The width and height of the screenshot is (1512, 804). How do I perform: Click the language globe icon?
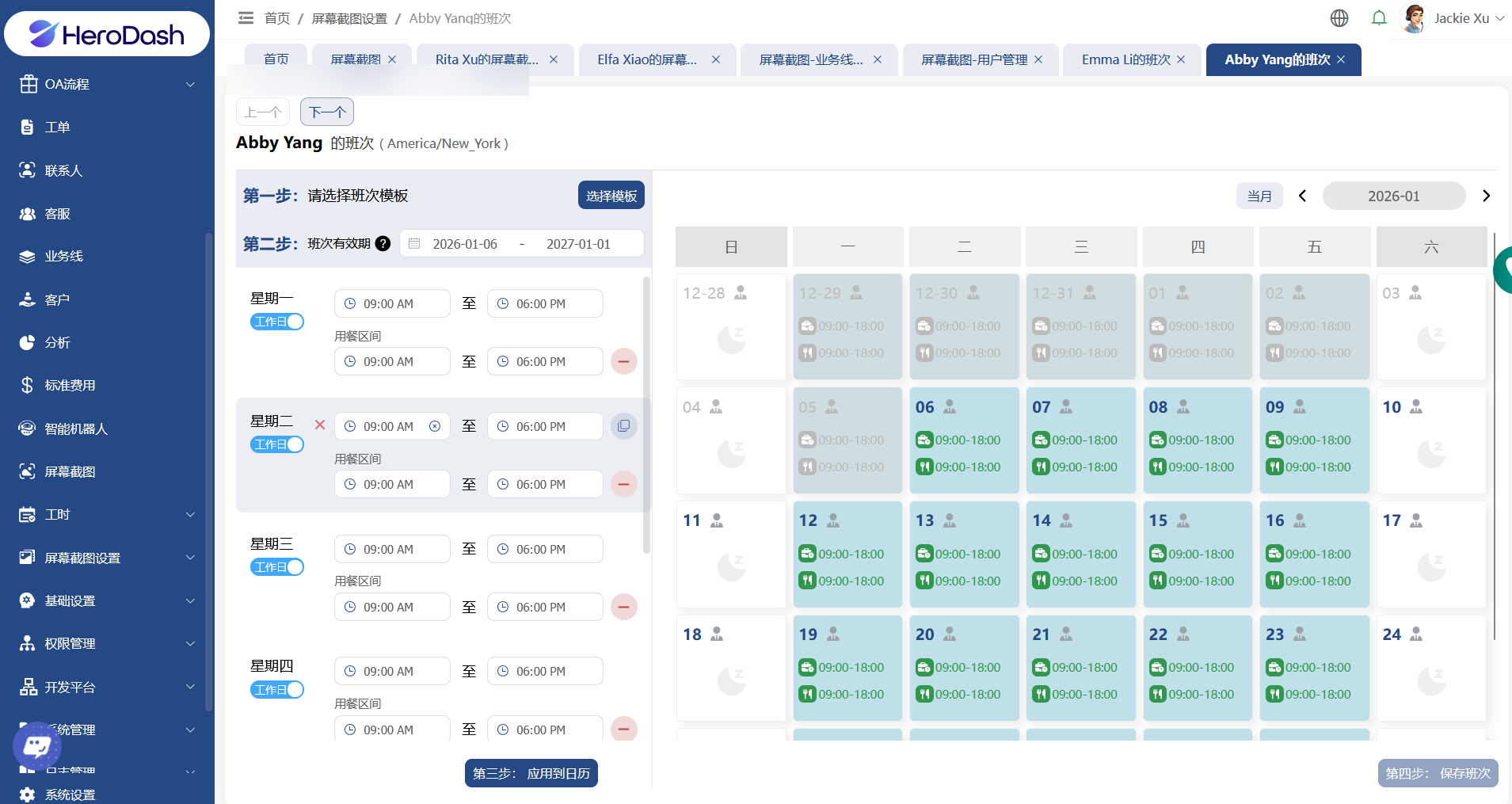[x=1339, y=18]
